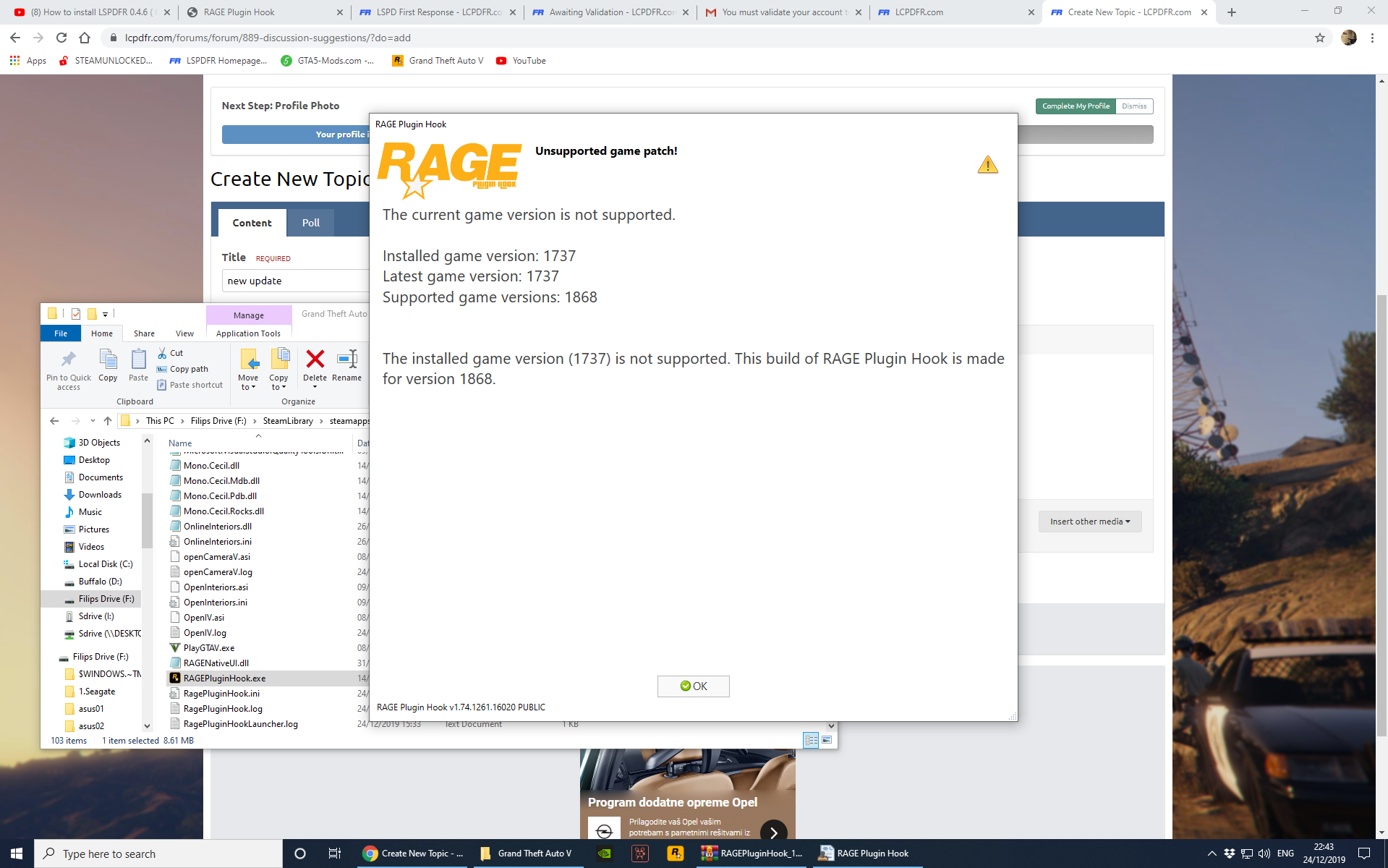Open Application Tools tab in Explorer
This screenshot has width=1388, height=868.
click(x=248, y=333)
